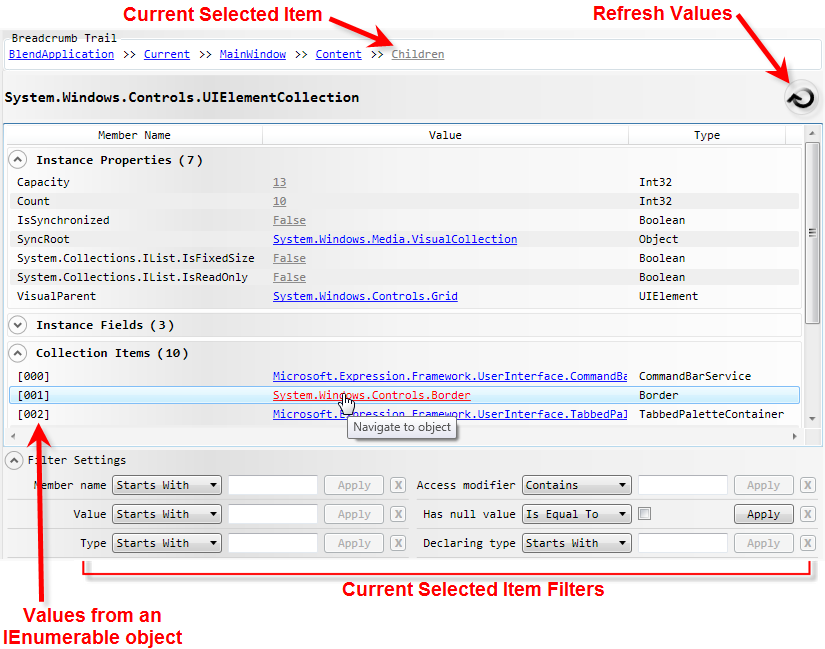Click IsFixedSize False value link

(x=289, y=258)
